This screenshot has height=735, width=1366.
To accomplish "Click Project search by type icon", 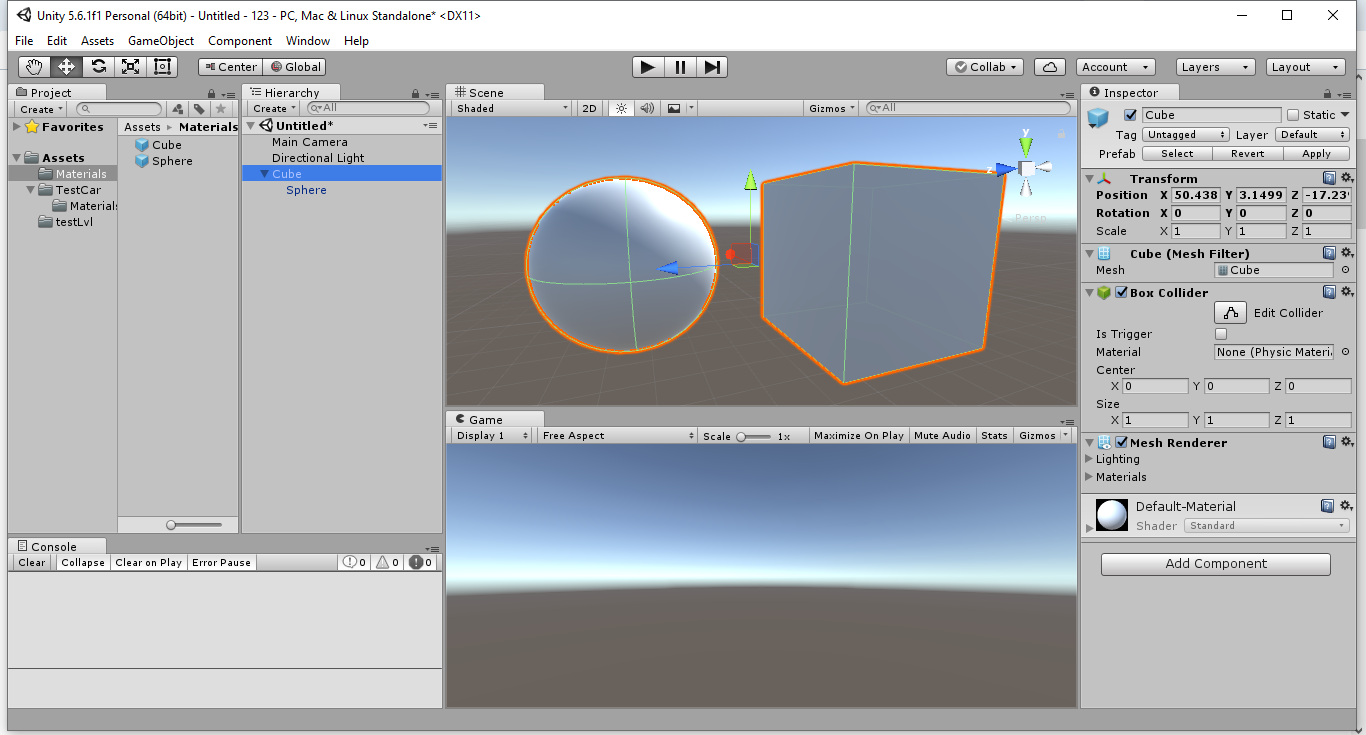I will [178, 109].
